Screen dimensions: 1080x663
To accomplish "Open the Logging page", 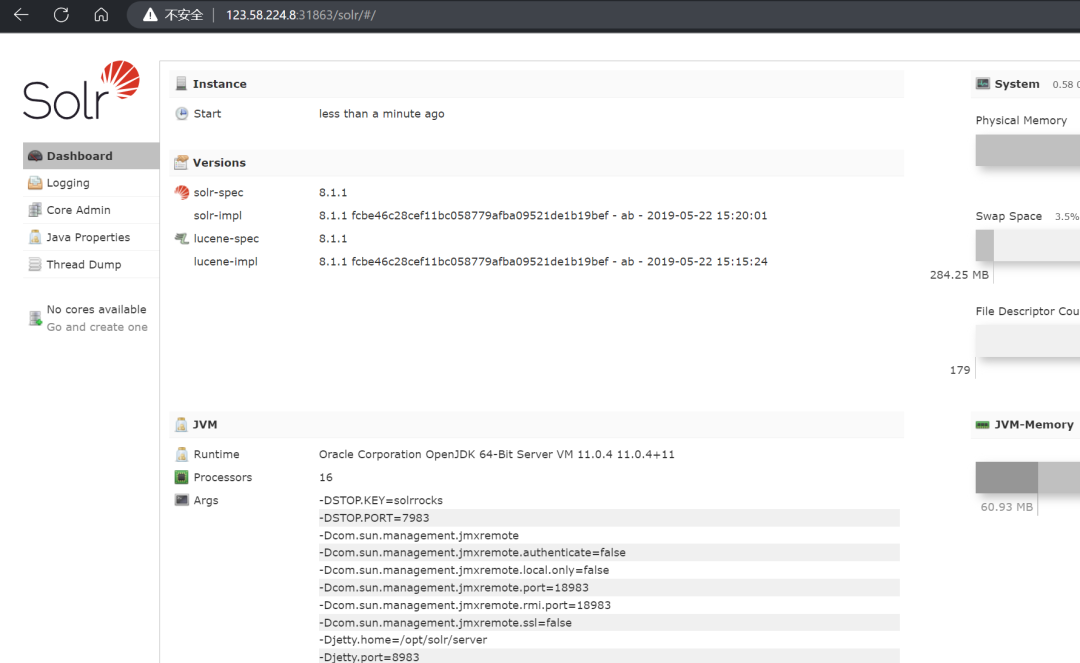I will click(91, 183).
